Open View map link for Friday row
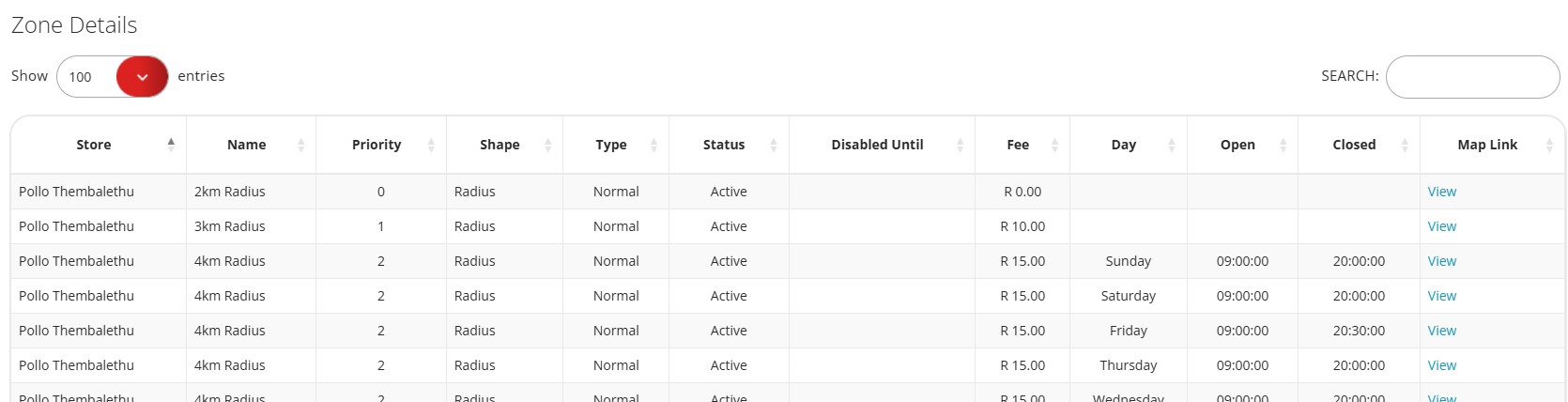The image size is (1568, 402). [1442, 331]
